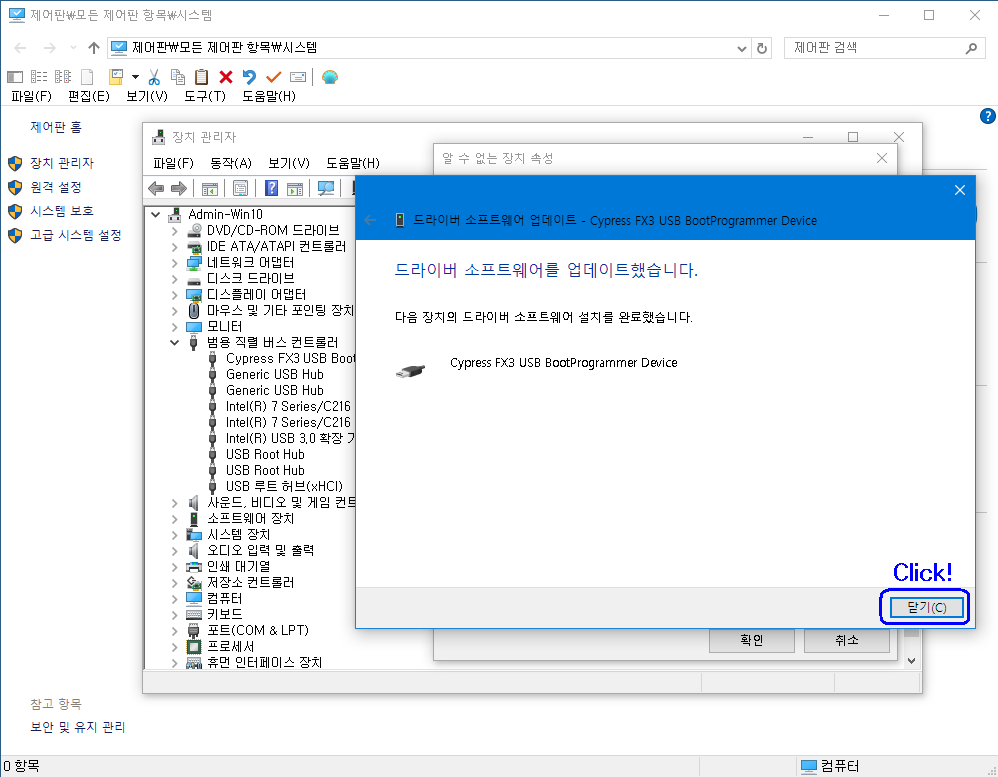The height and width of the screenshot is (777, 998).
Task: Collapse the Admin-Win10 root node
Action: 155,214
